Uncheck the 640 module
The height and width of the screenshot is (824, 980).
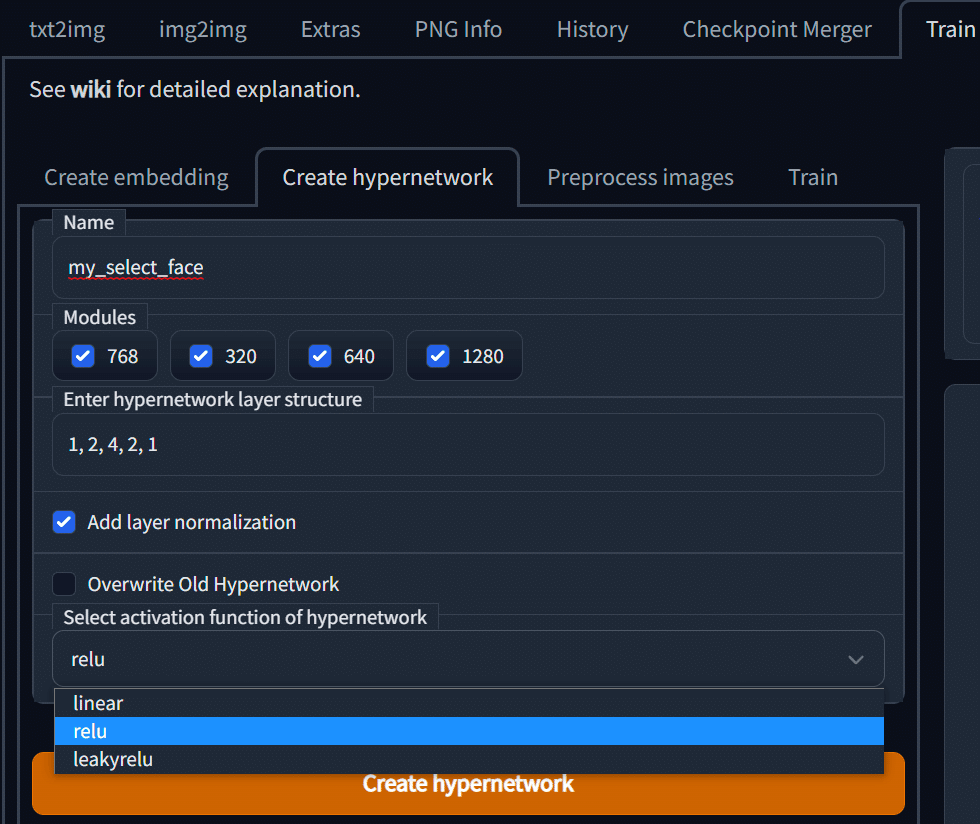coord(319,355)
